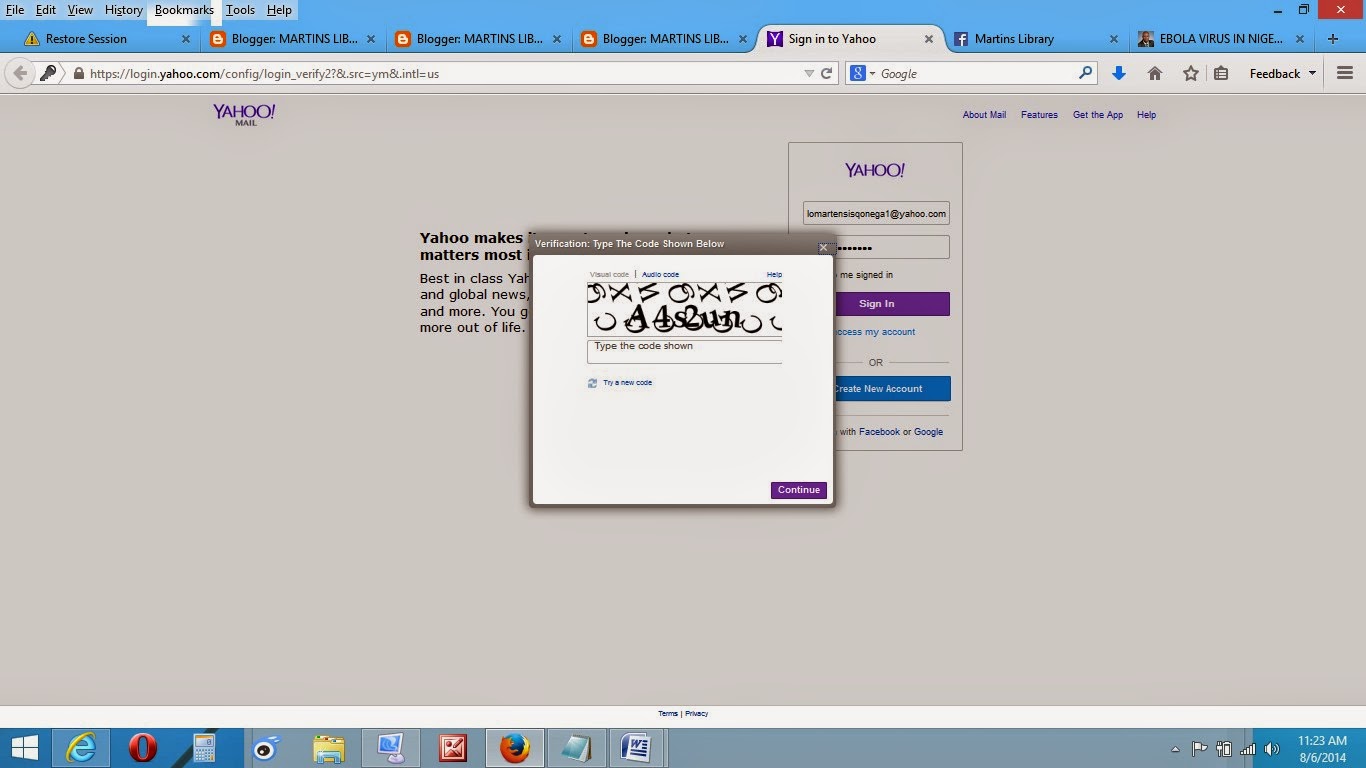Open File Explorer folder icon in taskbar
This screenshot has width=1366, height=768.
click(x=328, y=748)
